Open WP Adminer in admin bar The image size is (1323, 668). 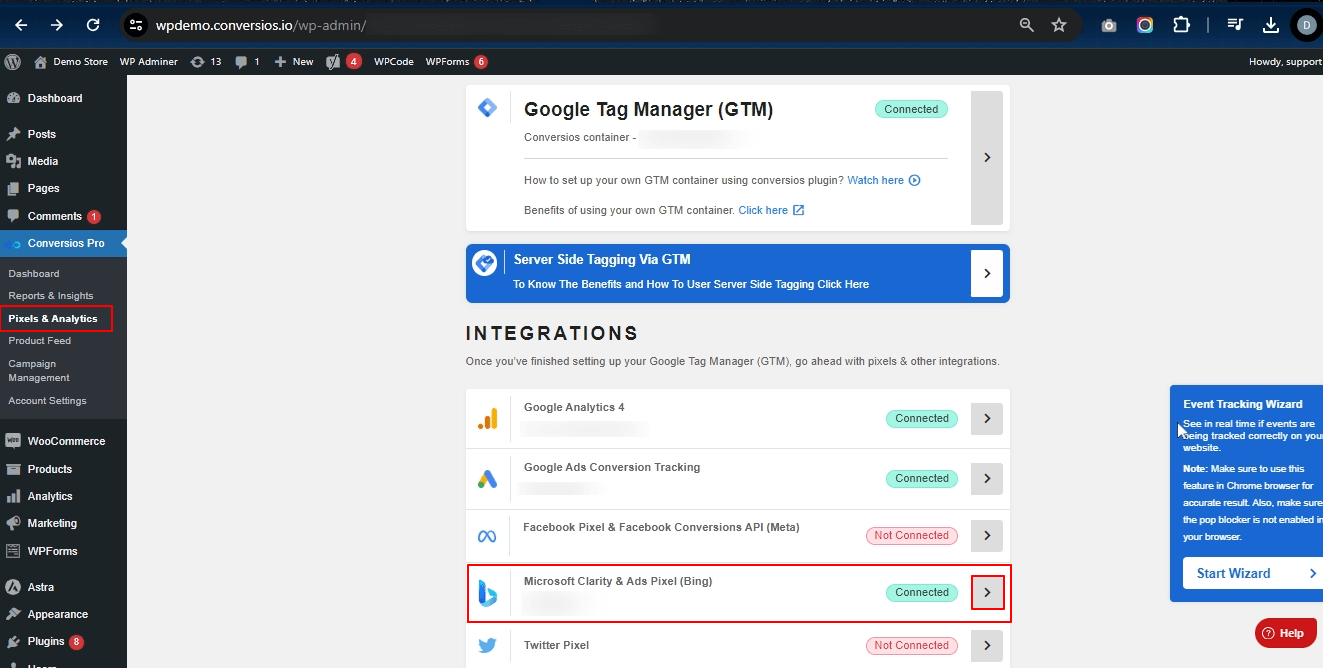click(149, 61)
